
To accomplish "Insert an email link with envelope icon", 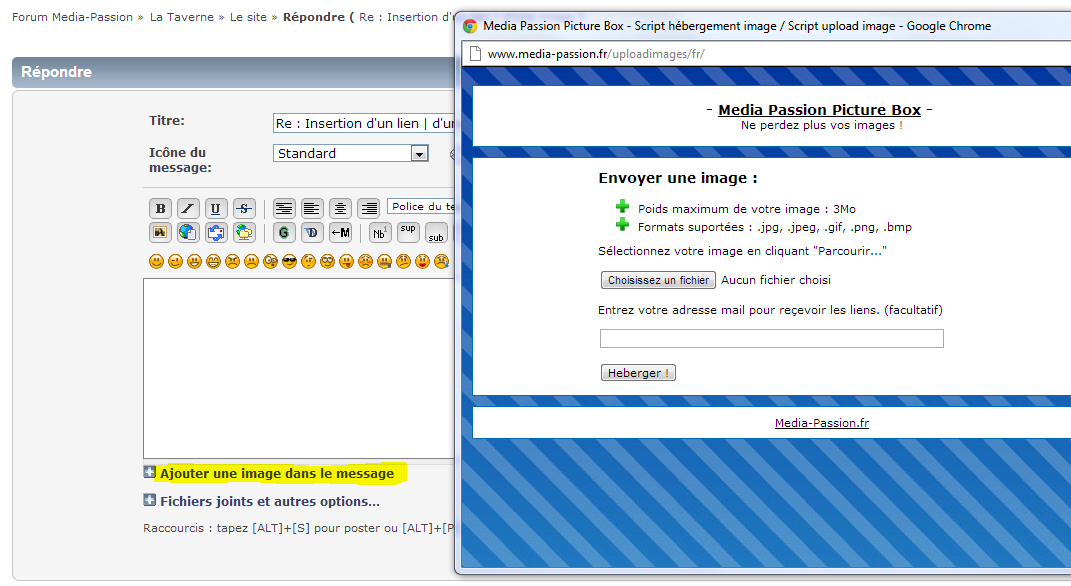I will point(216,232).
